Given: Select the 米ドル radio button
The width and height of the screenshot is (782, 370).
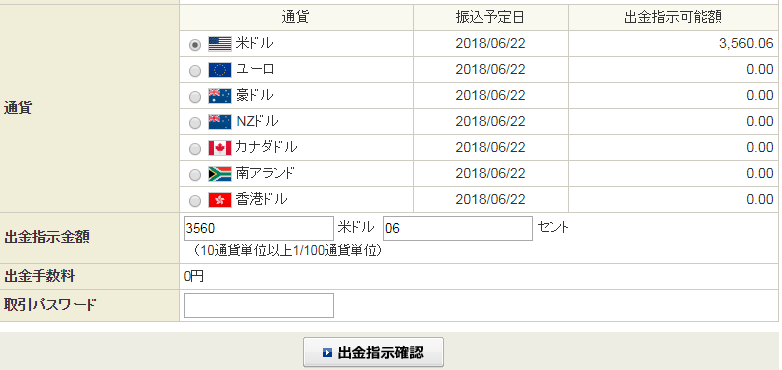Looking at the screenshot, I should (195, 45).
